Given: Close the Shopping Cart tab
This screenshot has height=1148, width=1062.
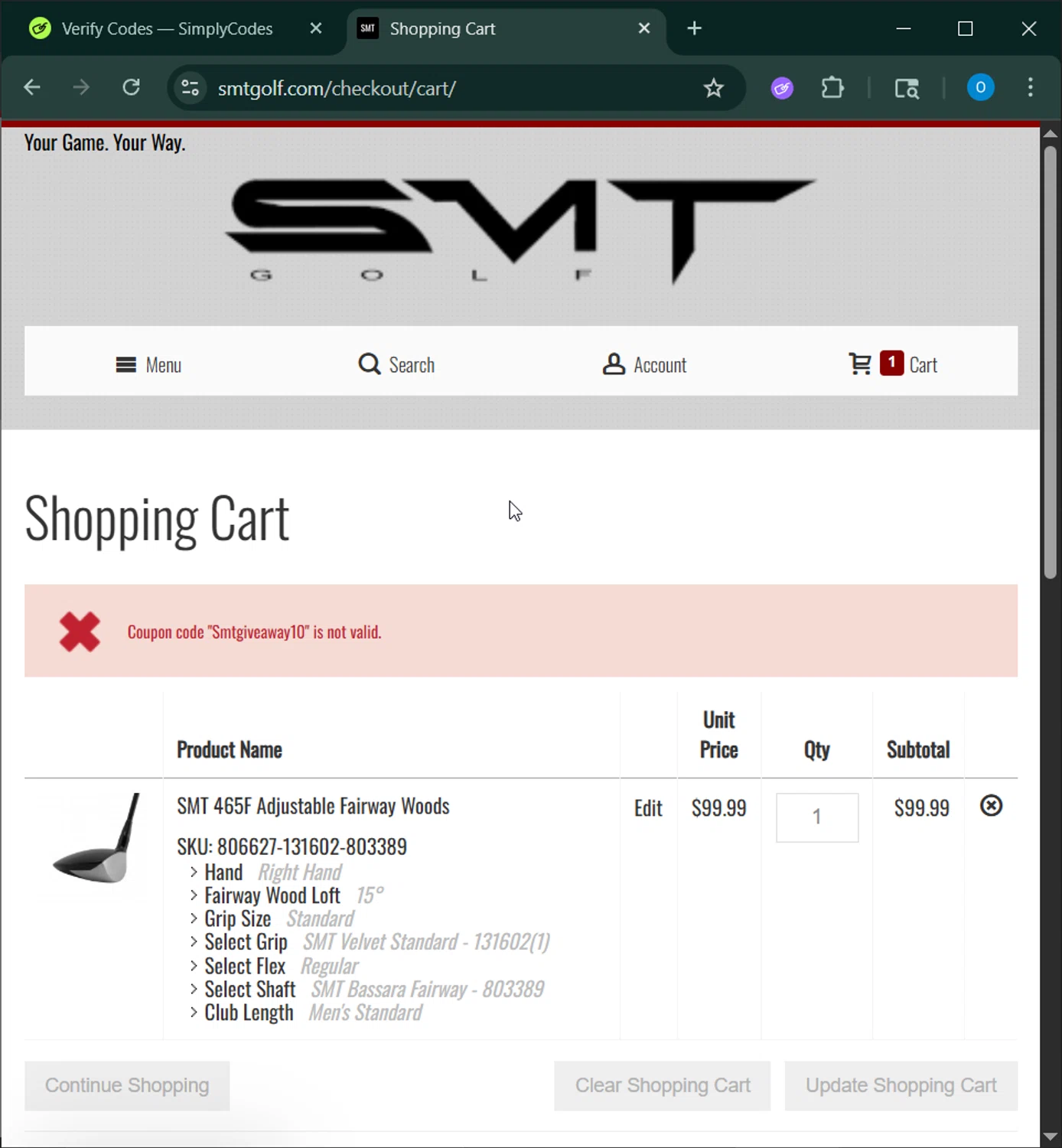Looking at the screenshot, I should click(644, 28).
